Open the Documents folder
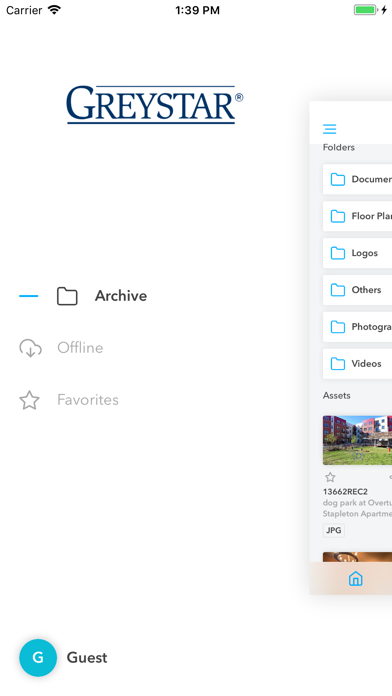Image resolution: width=392 pixels, height=696 pixels. point(357,179)
